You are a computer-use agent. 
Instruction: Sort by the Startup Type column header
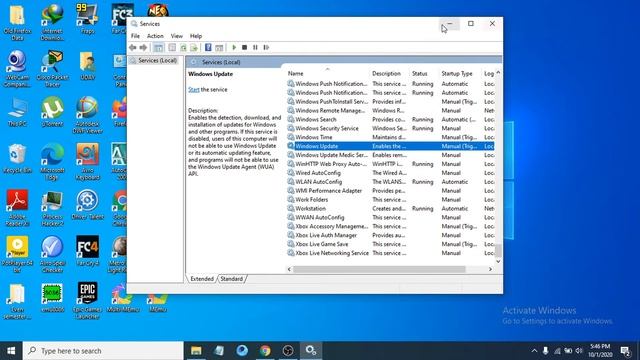460,73
